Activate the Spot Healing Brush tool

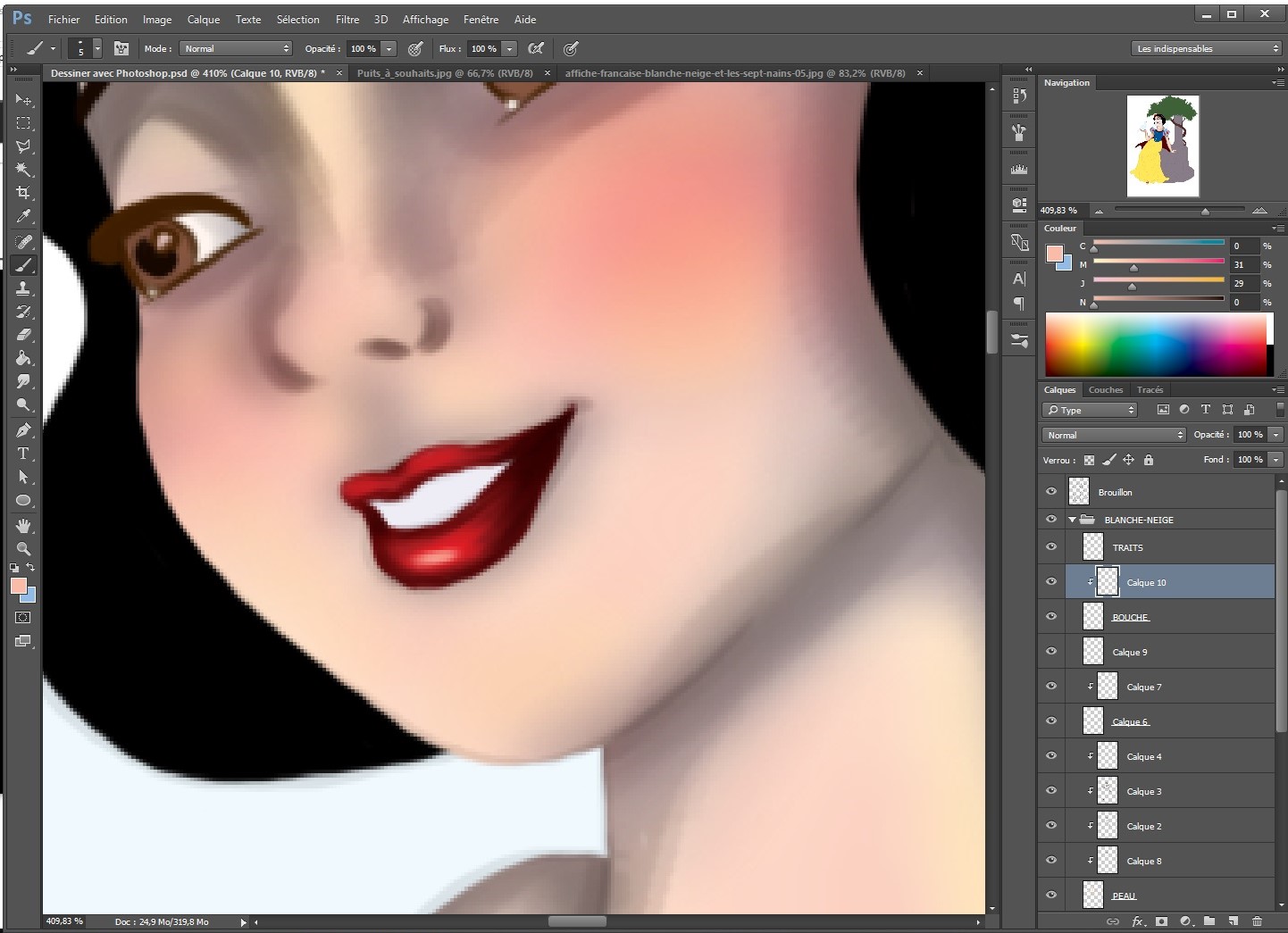(24, 241)
